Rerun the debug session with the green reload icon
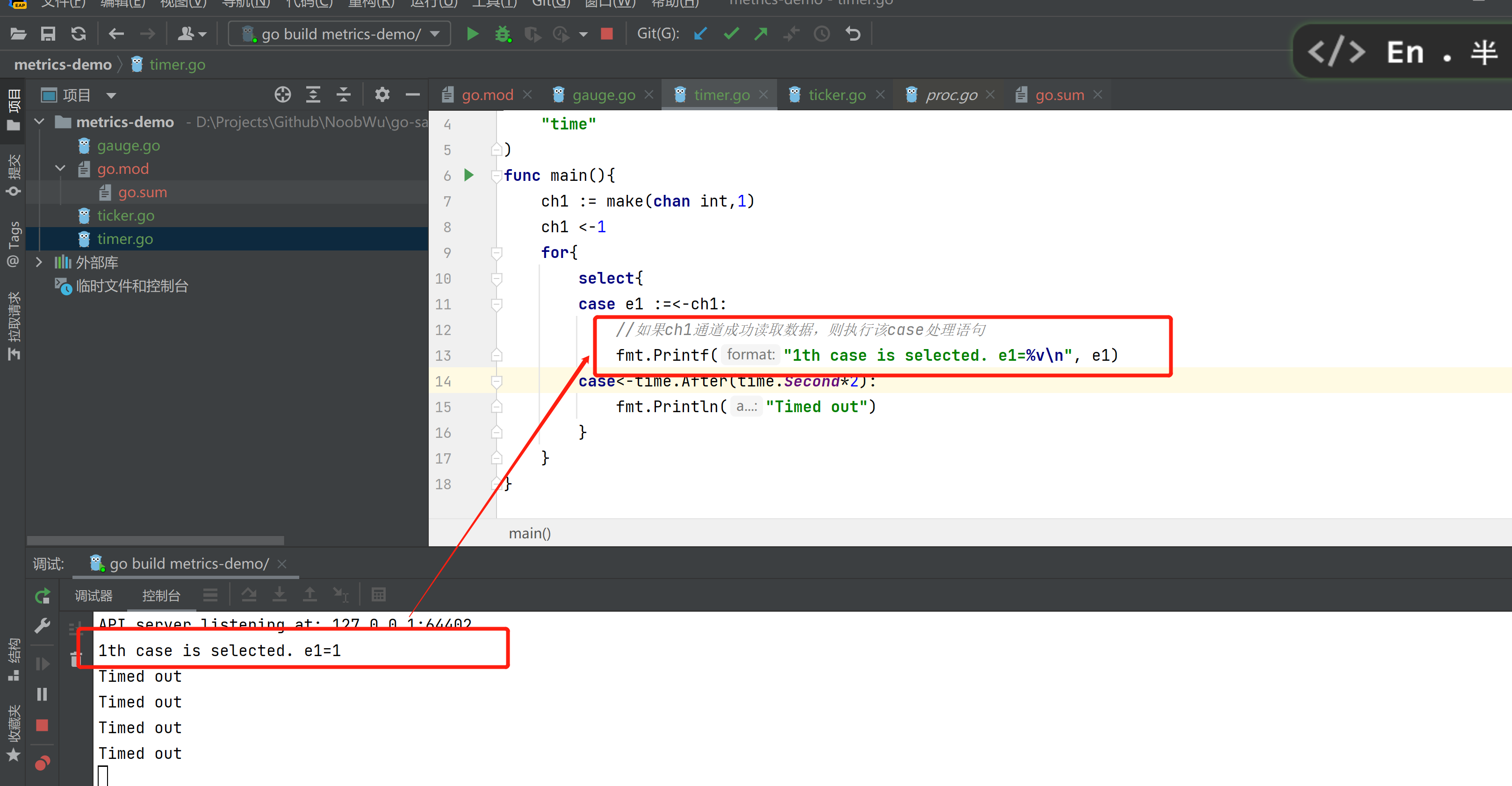 coord(42,596)
